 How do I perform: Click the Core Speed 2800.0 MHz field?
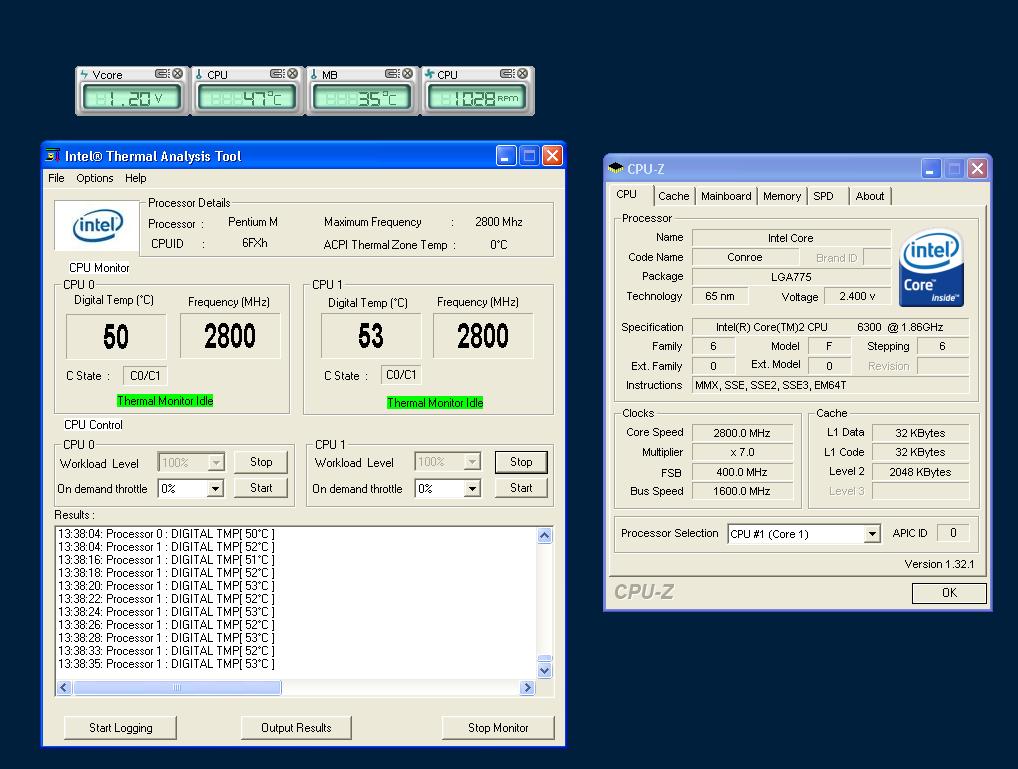742,433
